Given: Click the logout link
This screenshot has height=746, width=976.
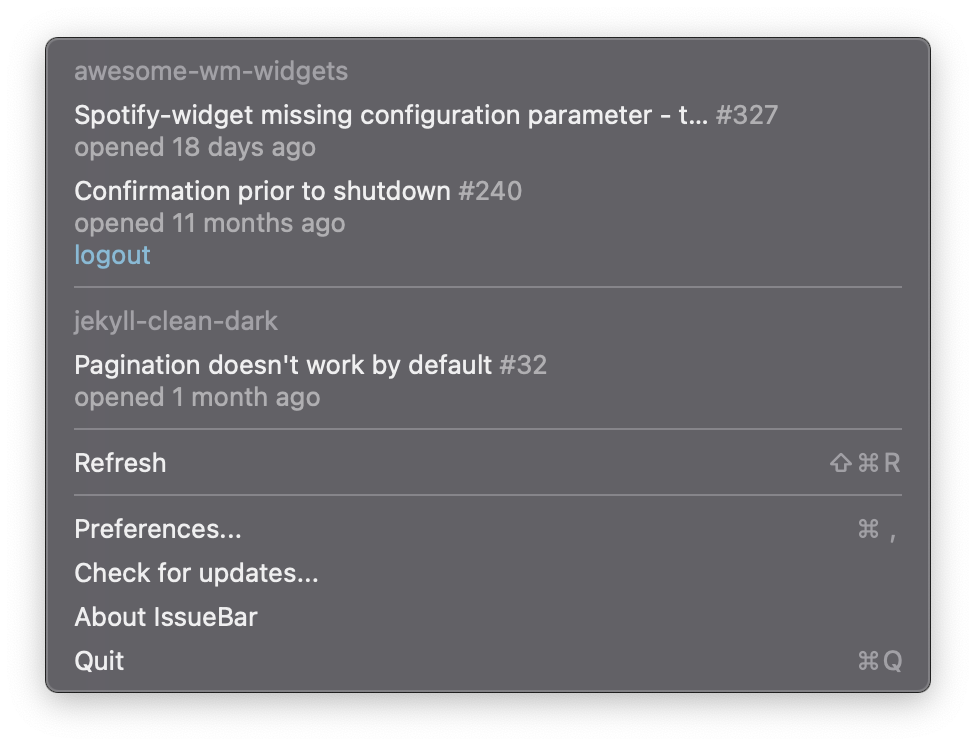Looking at the screenshot, I should tap(112, 255).
